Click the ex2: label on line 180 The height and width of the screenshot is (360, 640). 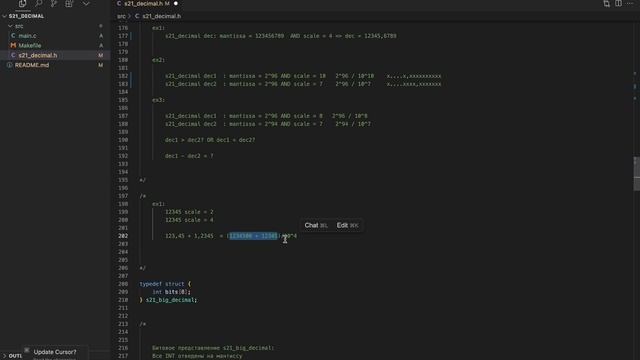[x=158, y=60]
